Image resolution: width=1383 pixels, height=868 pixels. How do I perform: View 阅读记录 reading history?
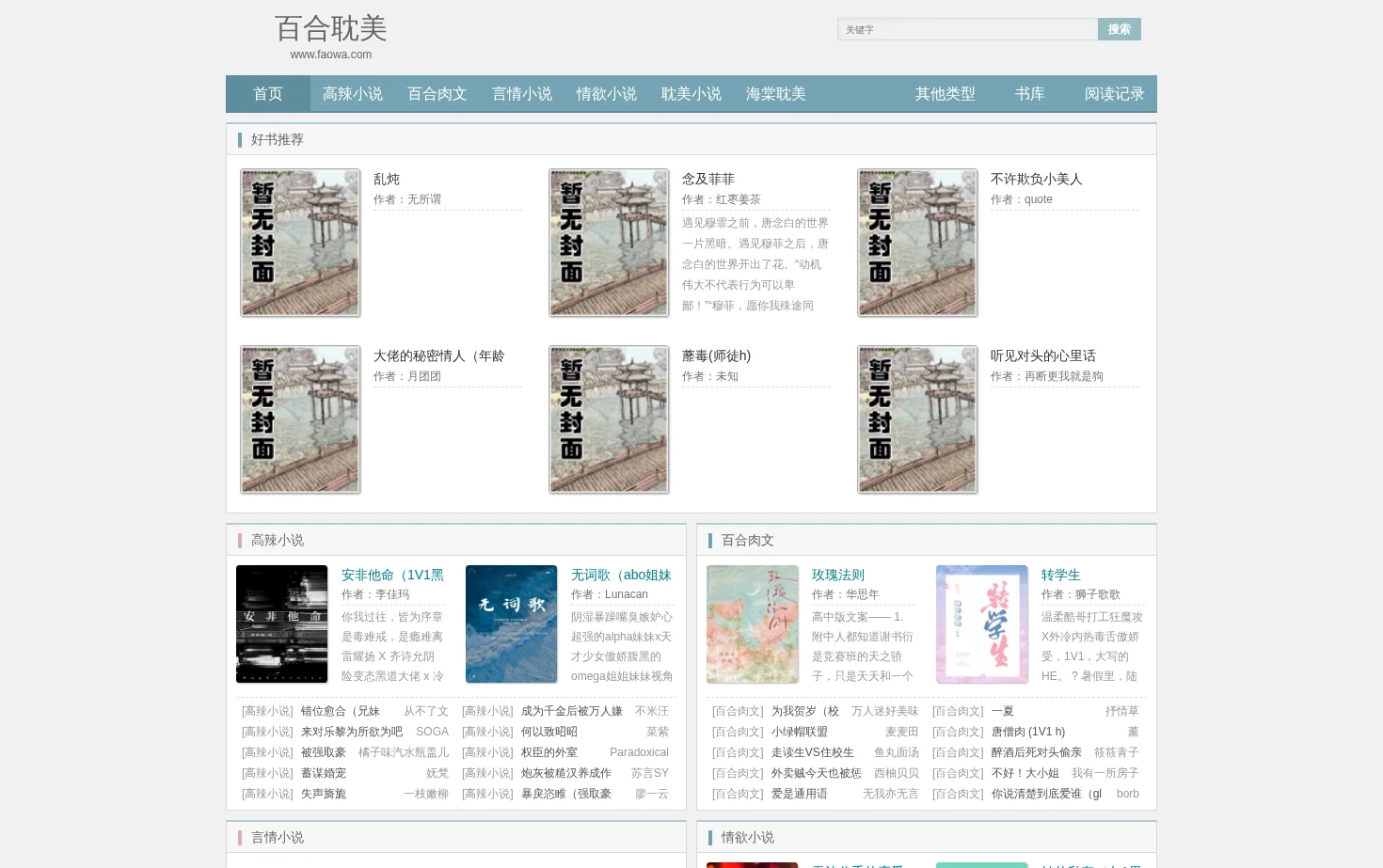point(1115,94)
